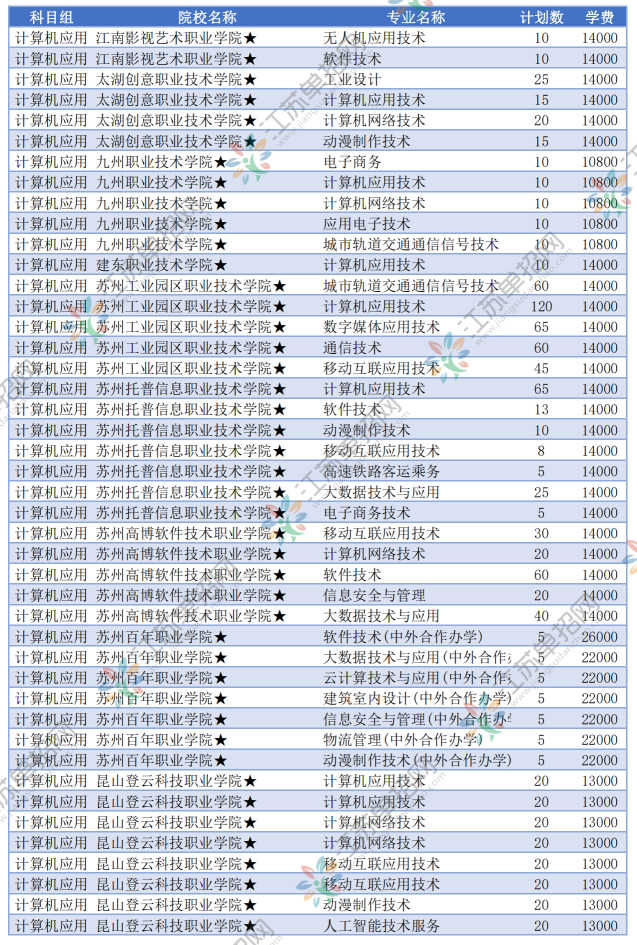Select the 通信技术 major cell
This screenshot has height=945, width=637.
(352, 348)
